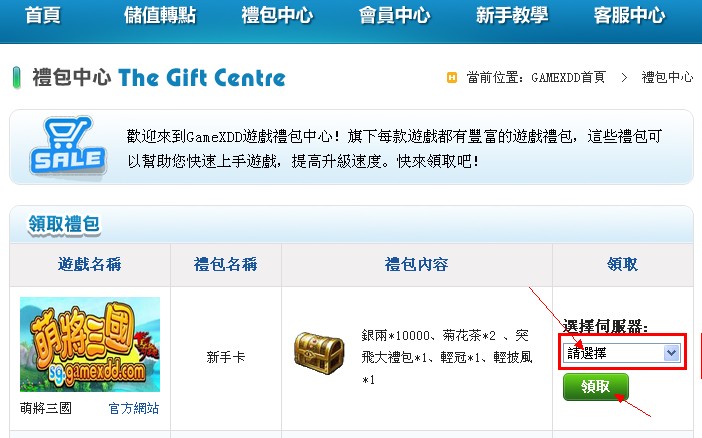The image size is (702, 438).
Task: Click the orange current-location icon
Action: tap(452, 77)
